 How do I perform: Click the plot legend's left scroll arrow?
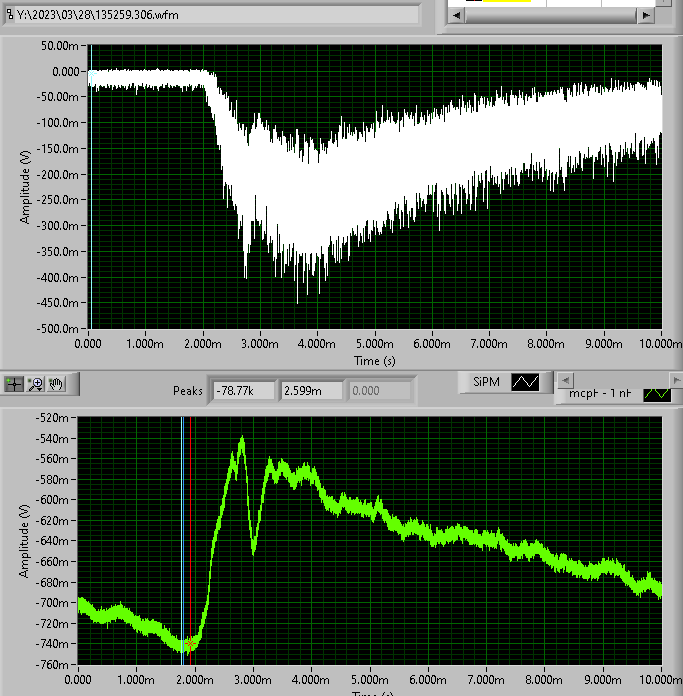coord(565,380)
